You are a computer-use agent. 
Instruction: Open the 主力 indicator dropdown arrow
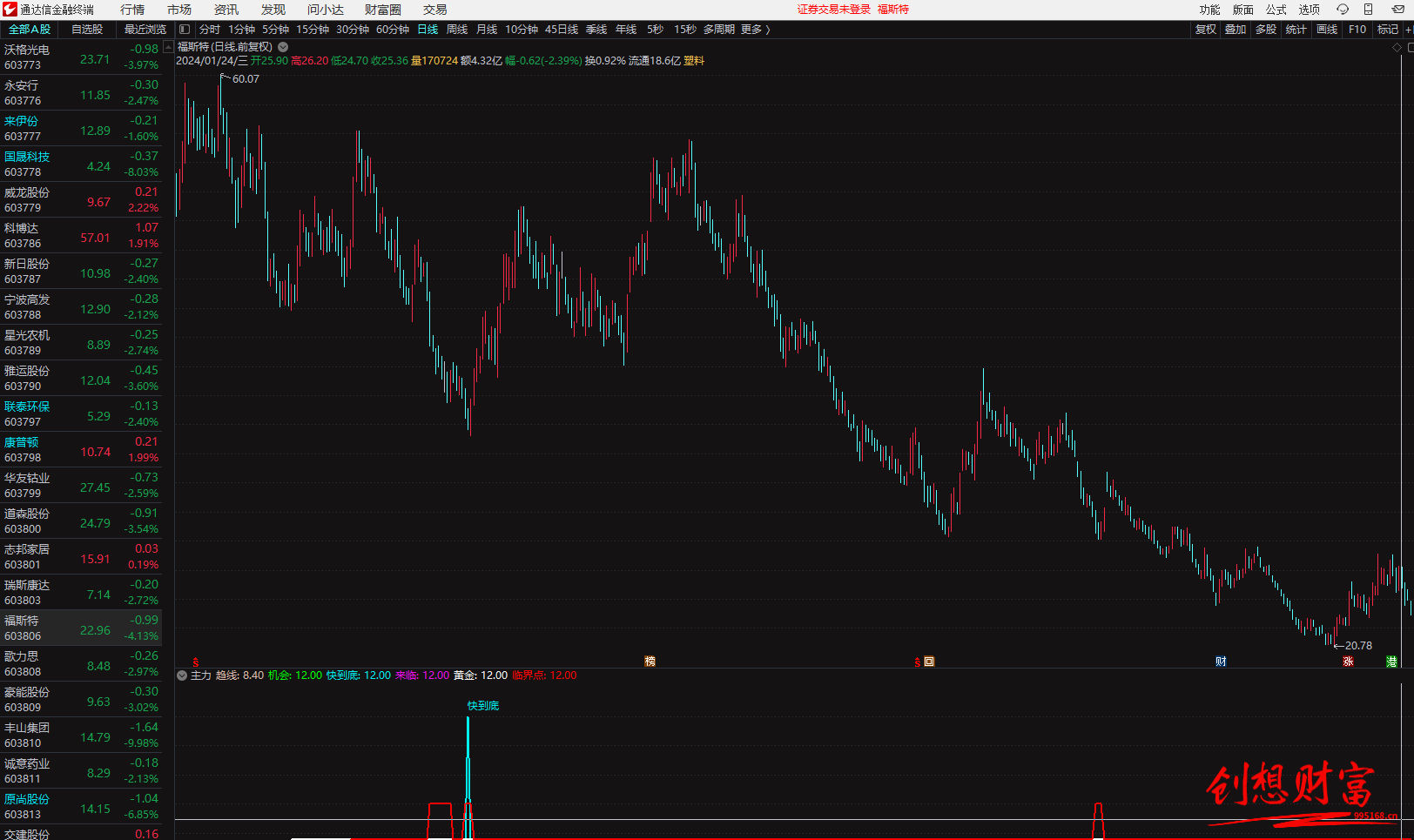[182, 675]
